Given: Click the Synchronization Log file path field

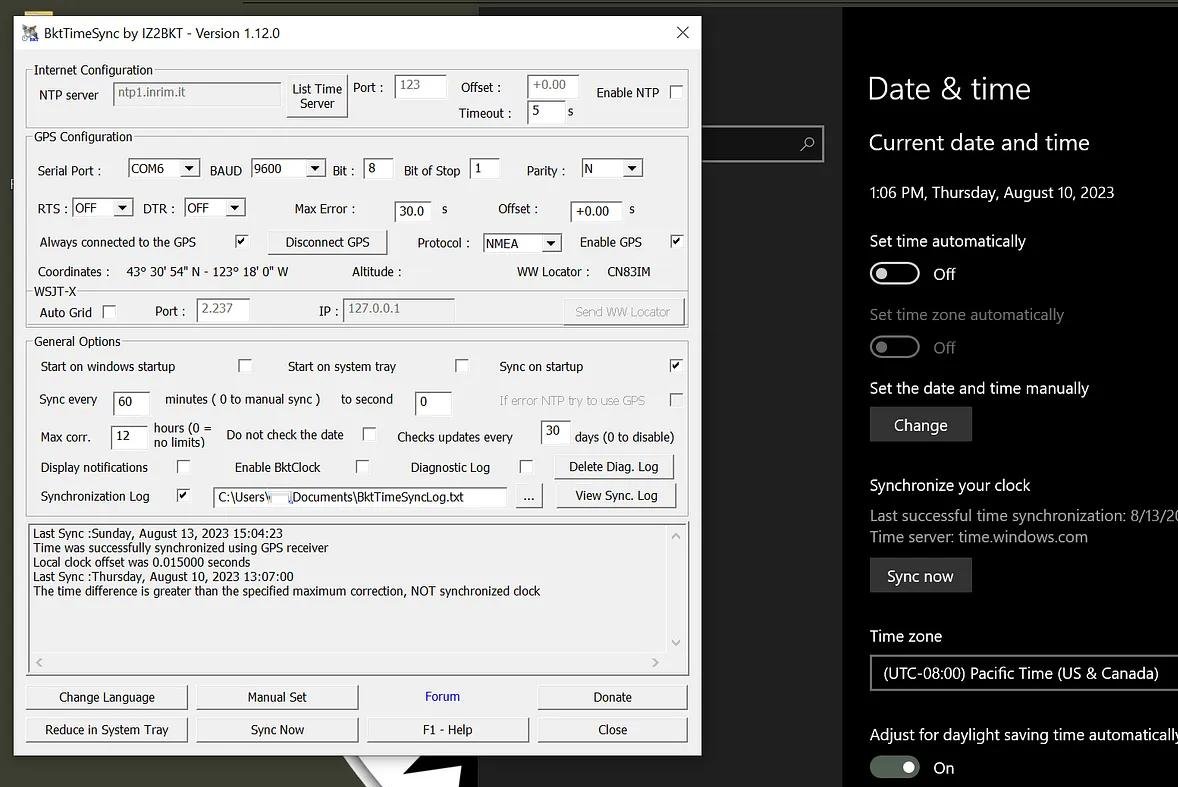Looking at the screenshot, I should point(360,497).
